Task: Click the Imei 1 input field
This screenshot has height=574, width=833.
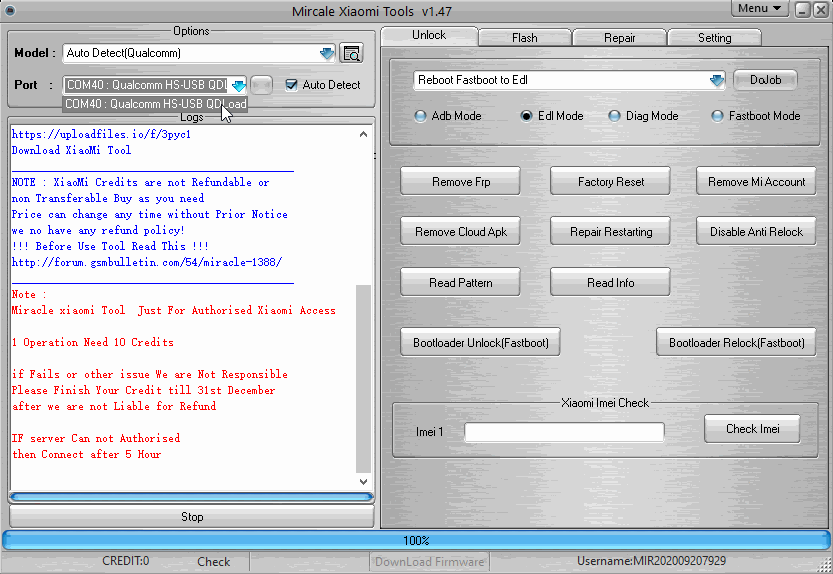Action: click(564, 432)
